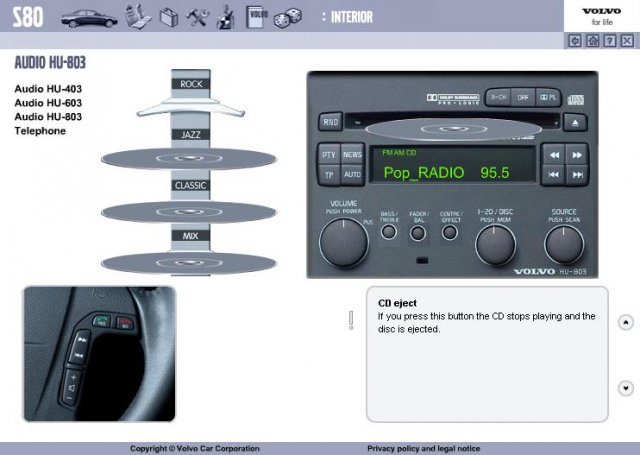Click the S80 car silhouette icon
The height and width of the screenshot is (455, 640).
pos(89,19)
